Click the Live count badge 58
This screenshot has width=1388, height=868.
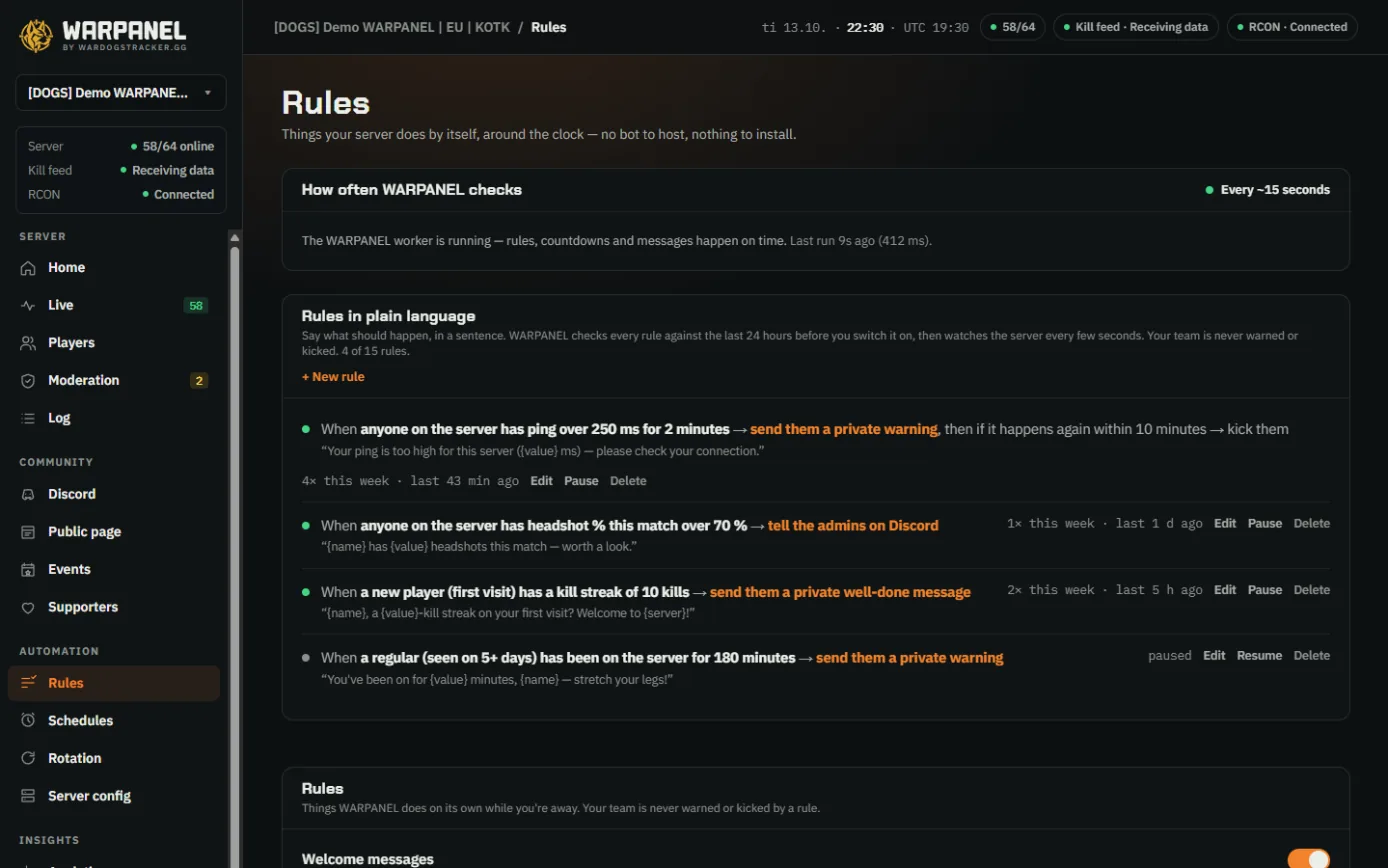(x=196, y=306)
